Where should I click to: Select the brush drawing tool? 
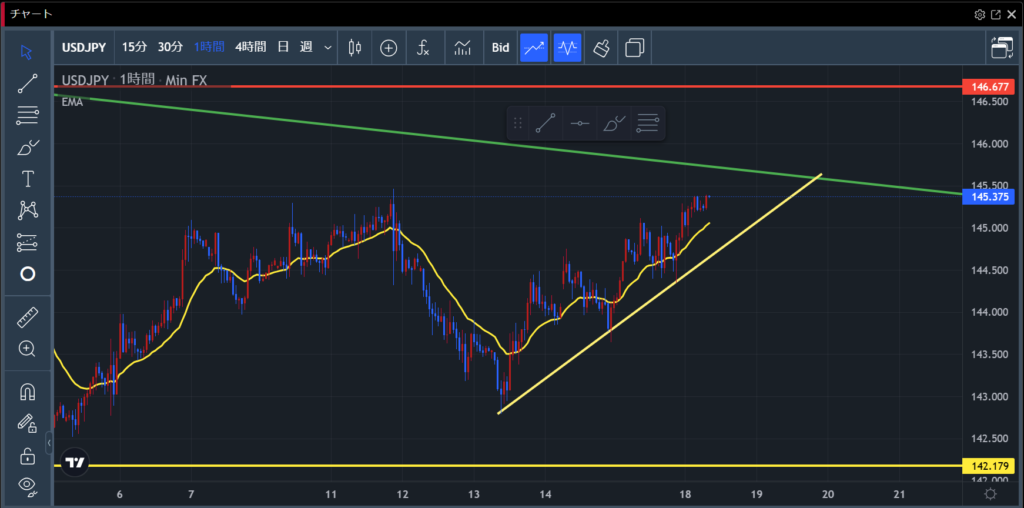pos(27,147)
